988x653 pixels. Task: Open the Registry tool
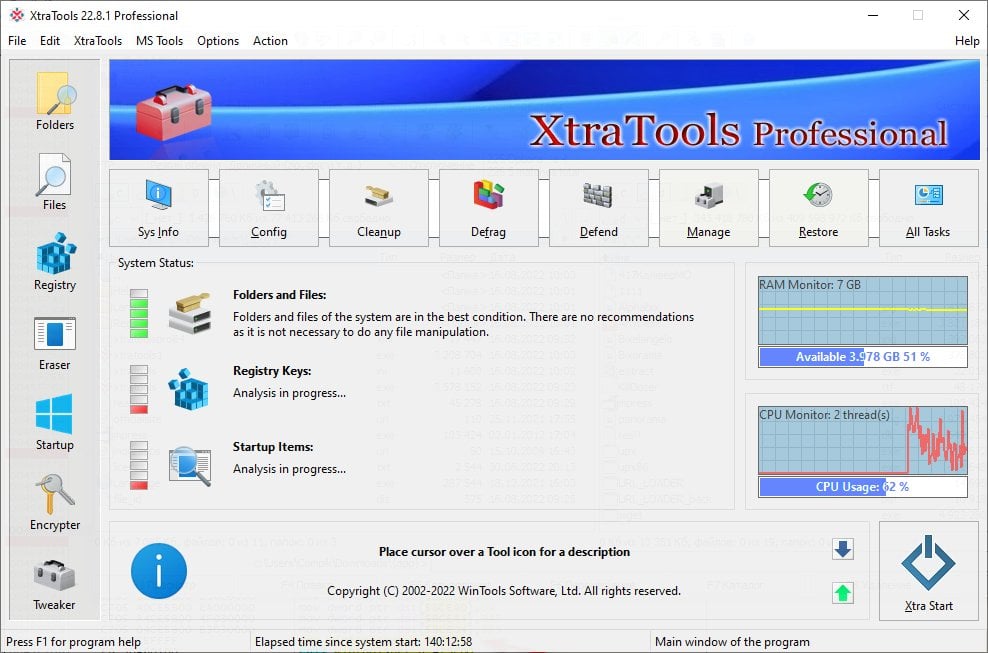pyautogui.click(x=53, y=260)
